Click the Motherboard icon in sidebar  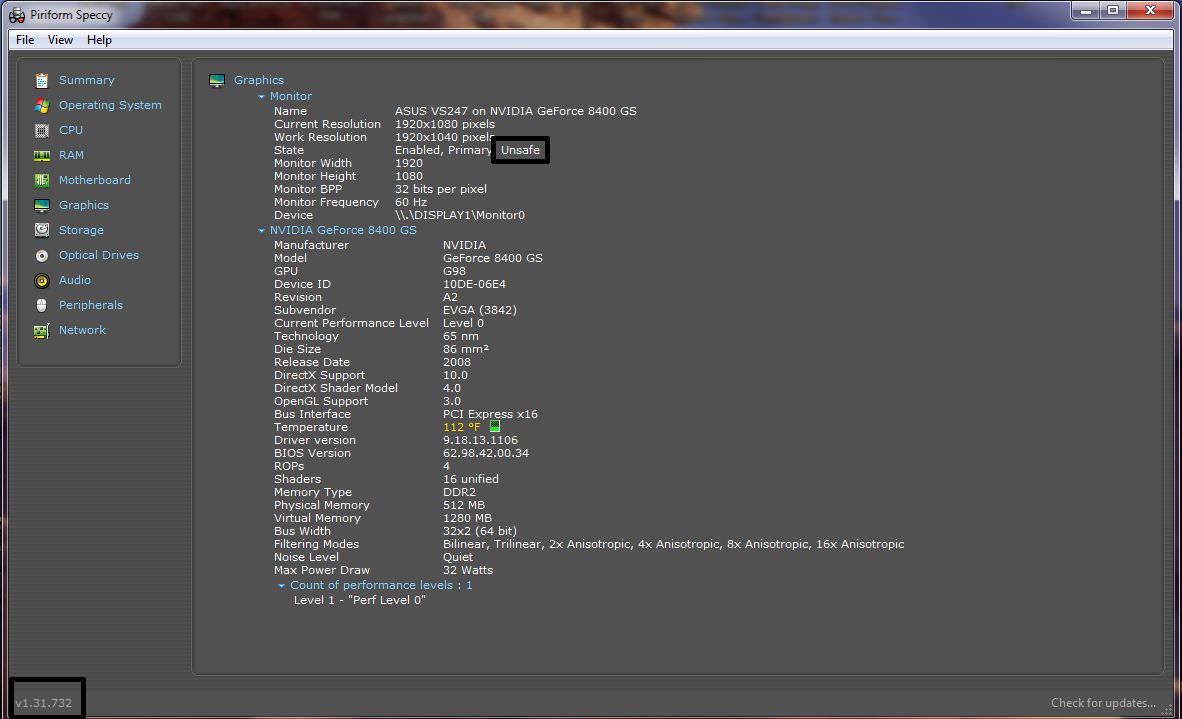click(41, 180)
